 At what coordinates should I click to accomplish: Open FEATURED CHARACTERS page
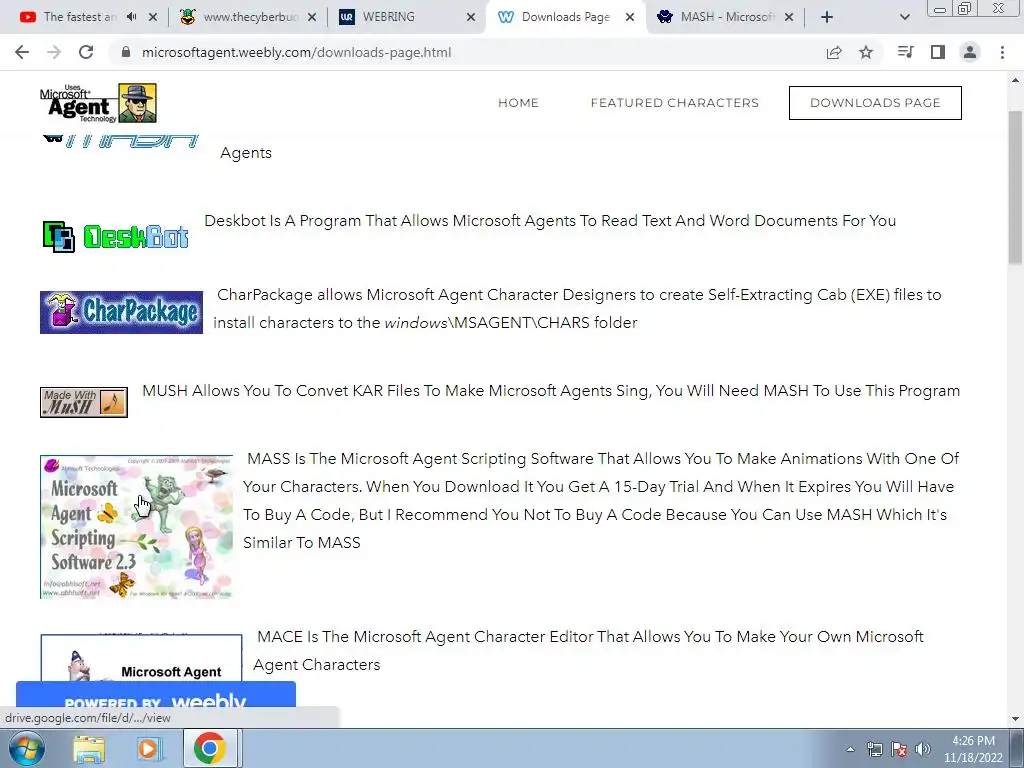(675, 103)
